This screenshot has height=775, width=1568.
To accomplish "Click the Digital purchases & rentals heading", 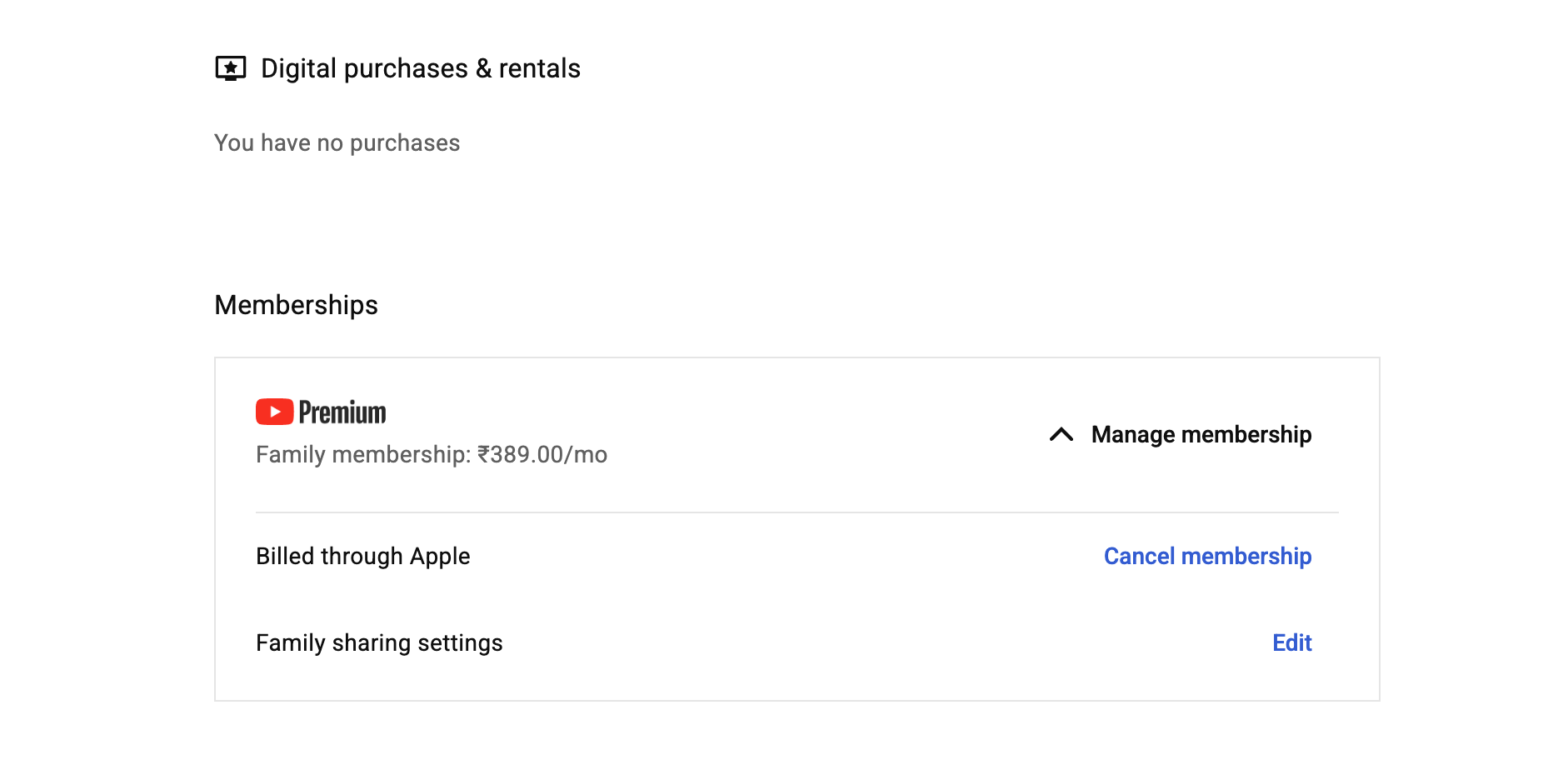I will click(420, 68).
